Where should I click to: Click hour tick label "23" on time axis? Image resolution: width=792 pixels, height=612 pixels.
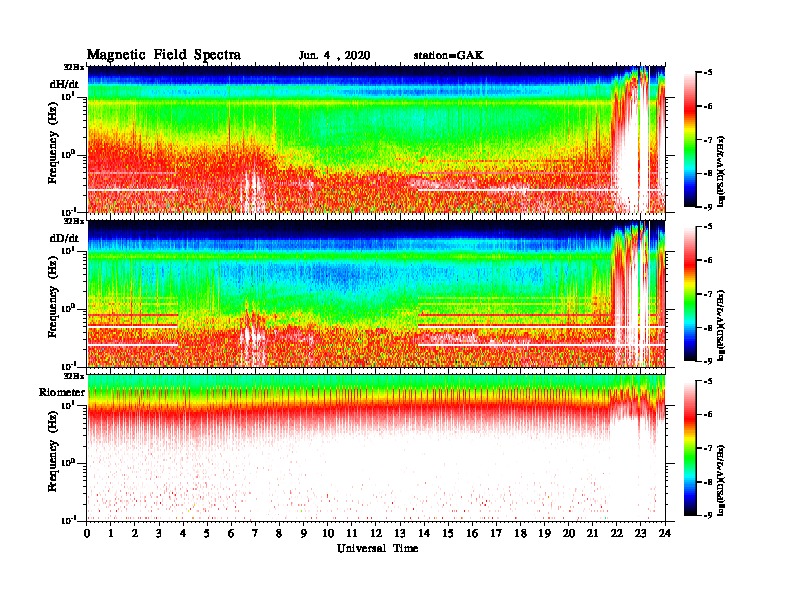coord(641,533)
